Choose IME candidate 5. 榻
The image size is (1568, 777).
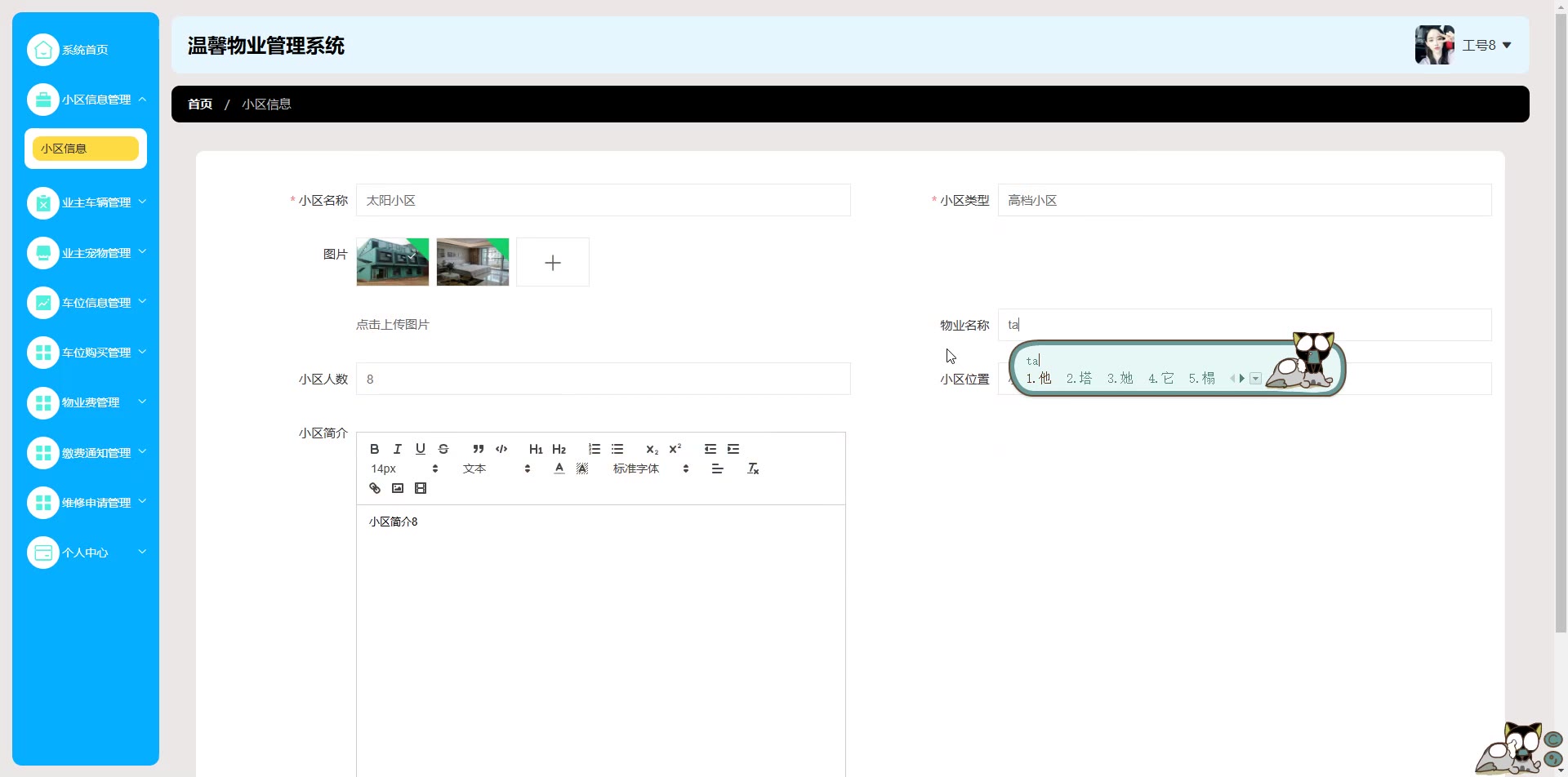click(x=1201, y=378)
